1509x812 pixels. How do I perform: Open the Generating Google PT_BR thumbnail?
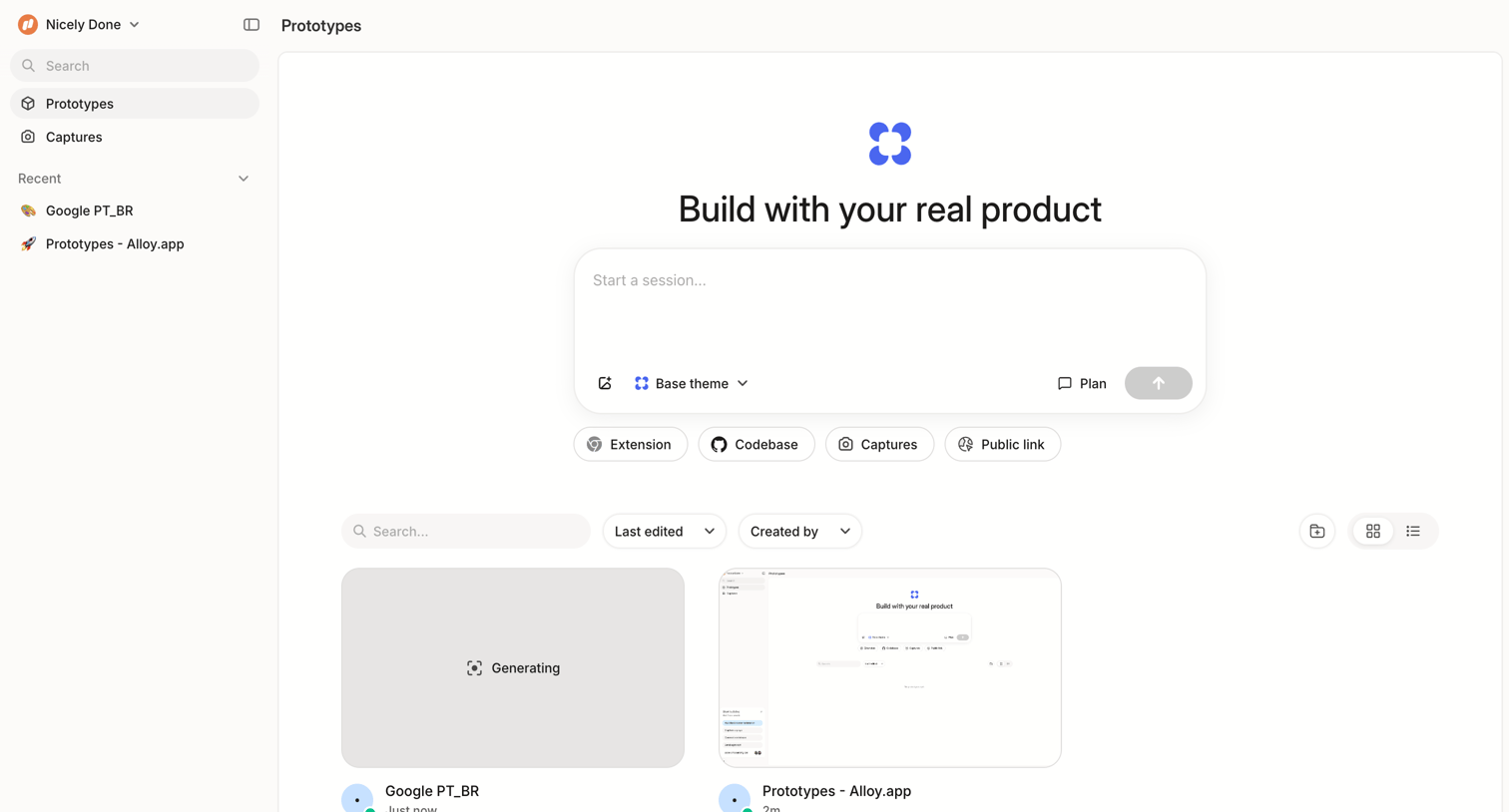513,667
